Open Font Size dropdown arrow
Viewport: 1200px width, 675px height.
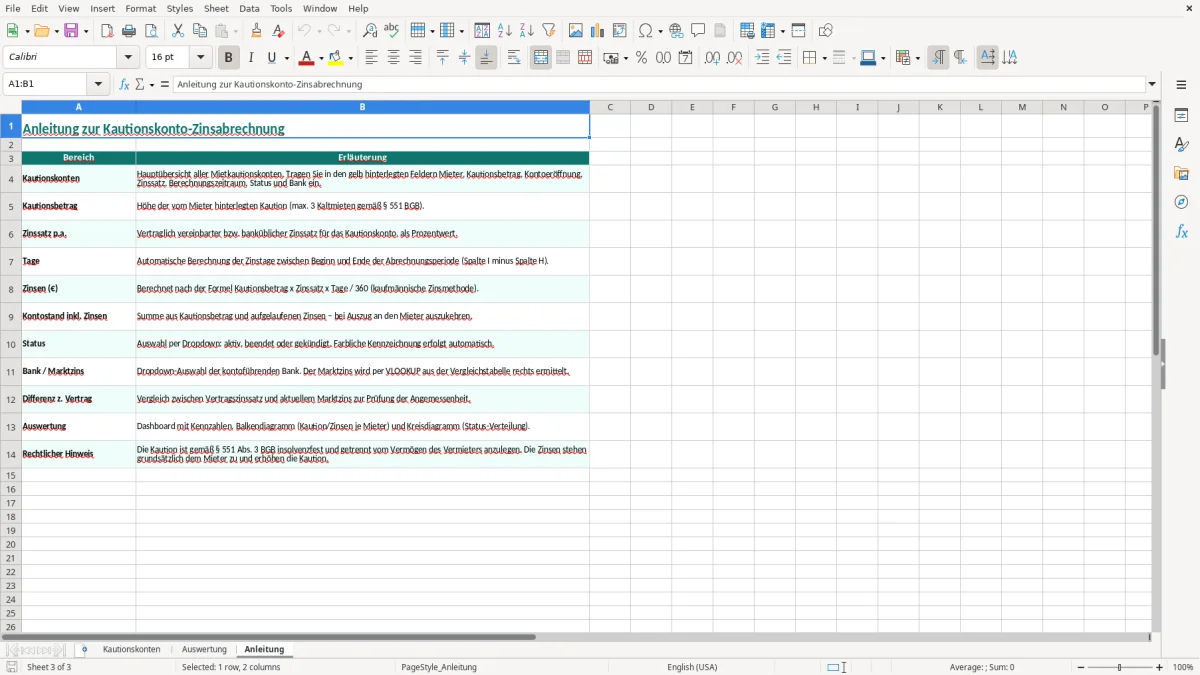(201, 58)
